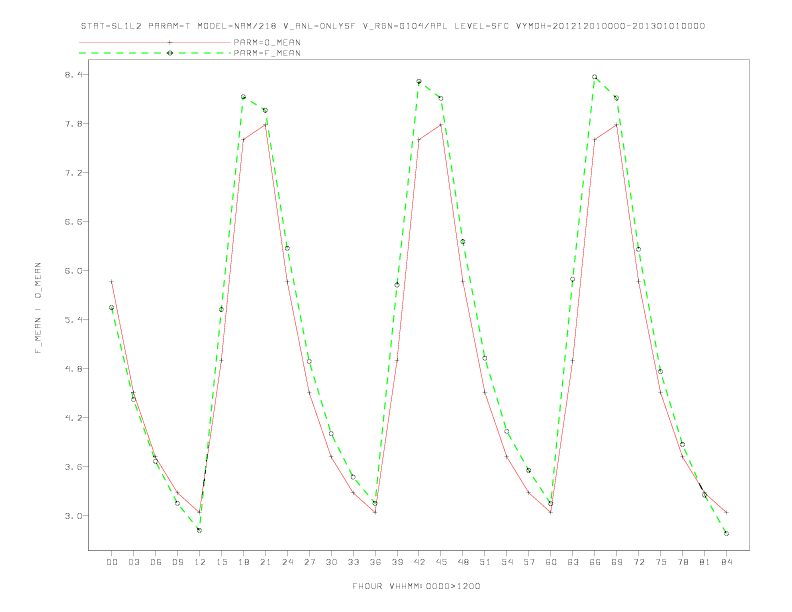
Task: Click the x-axis tick label 66
Action: coord(595,562)
